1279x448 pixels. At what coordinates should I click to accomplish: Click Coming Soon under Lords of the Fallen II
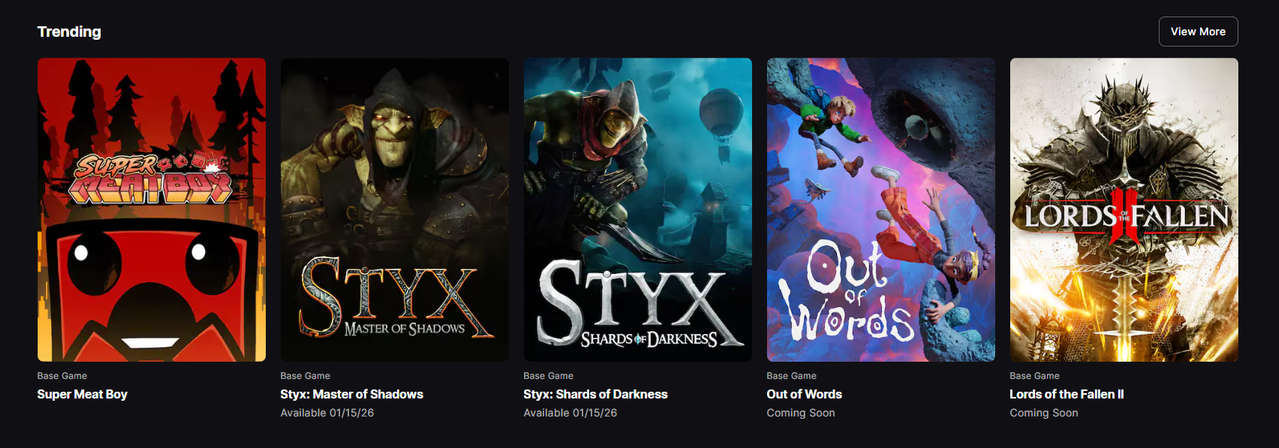pos(1044,413)
